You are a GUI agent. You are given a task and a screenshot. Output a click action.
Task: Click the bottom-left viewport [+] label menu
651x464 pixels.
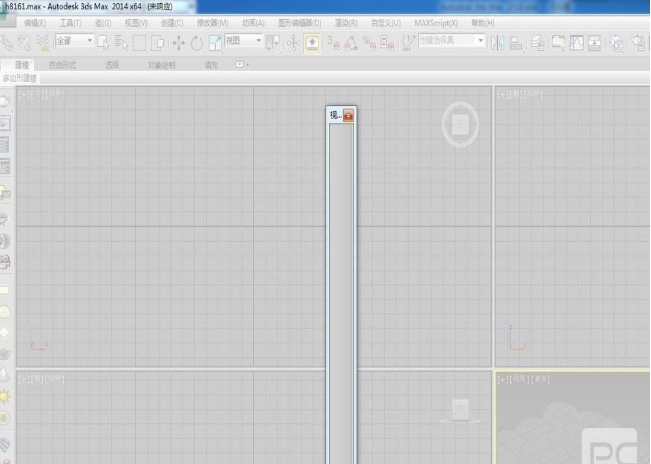(x=24, y=379)
